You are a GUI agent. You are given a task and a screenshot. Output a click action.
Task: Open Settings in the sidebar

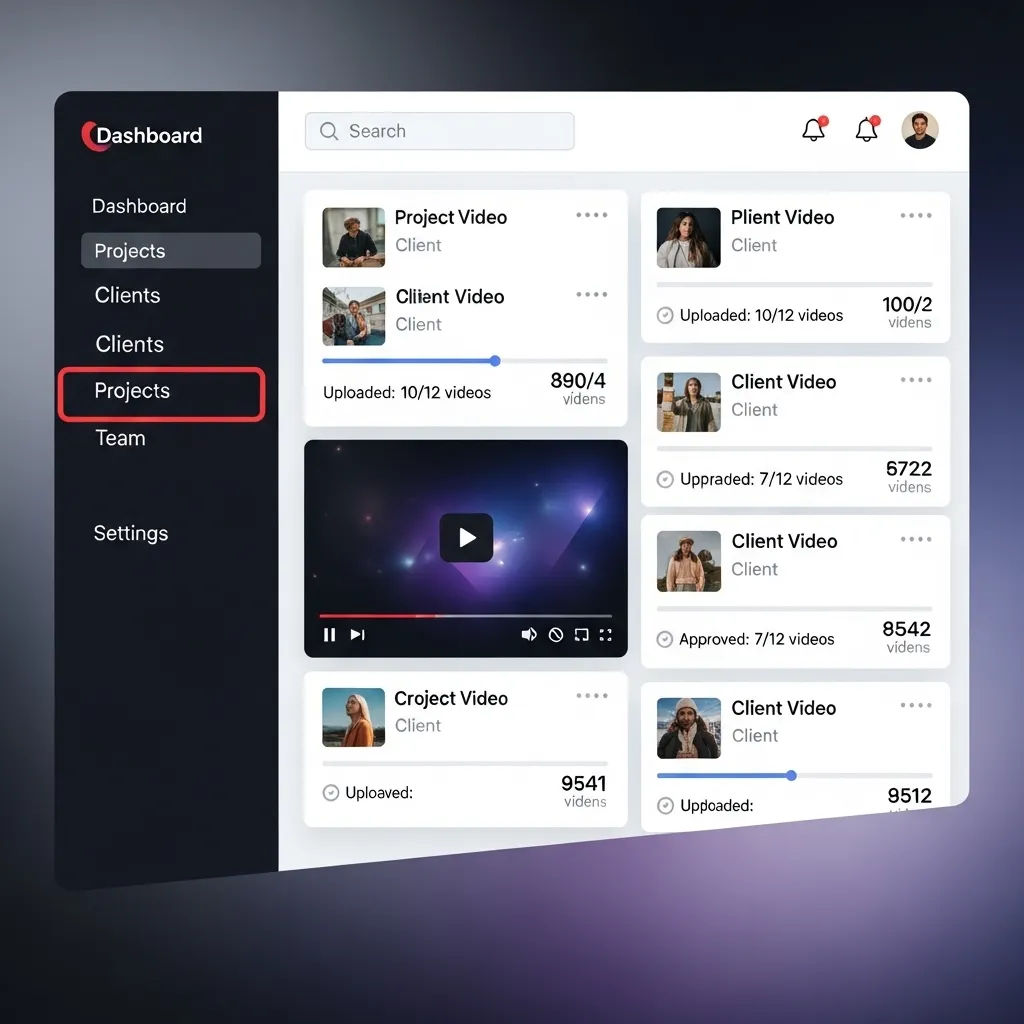[131, 534]
